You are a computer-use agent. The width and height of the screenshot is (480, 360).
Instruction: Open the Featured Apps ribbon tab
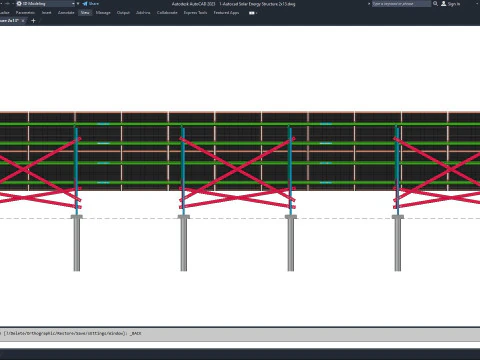[x=226, y=13]
